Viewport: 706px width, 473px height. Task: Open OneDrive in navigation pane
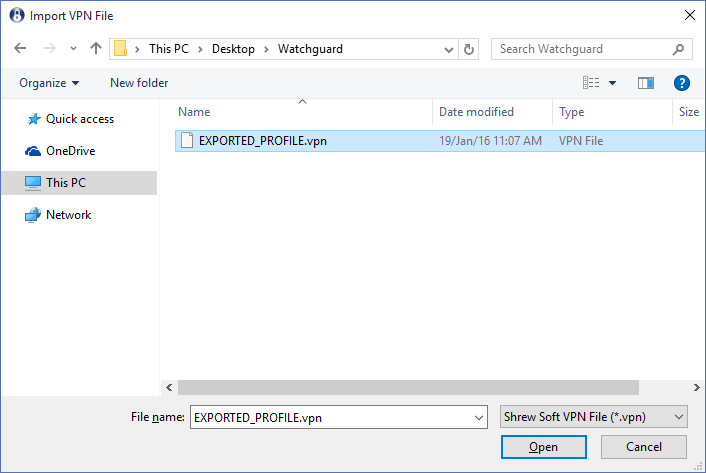tap(60, 151)
